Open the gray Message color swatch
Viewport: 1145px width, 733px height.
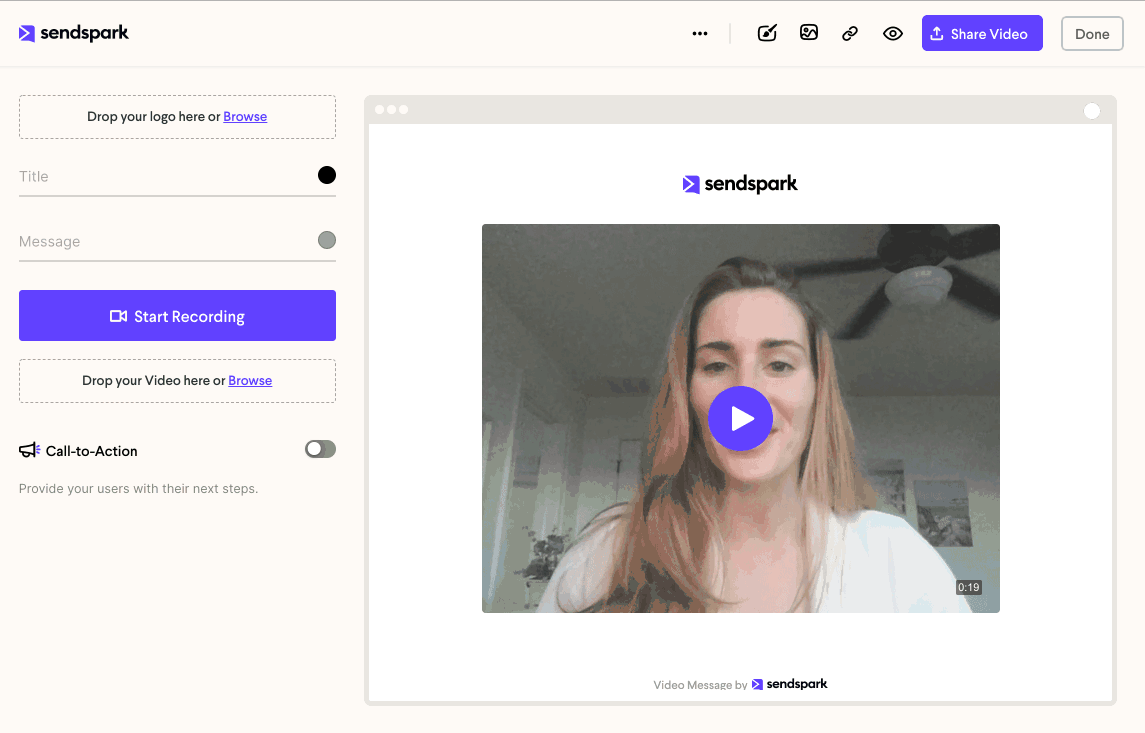[326, 240]
